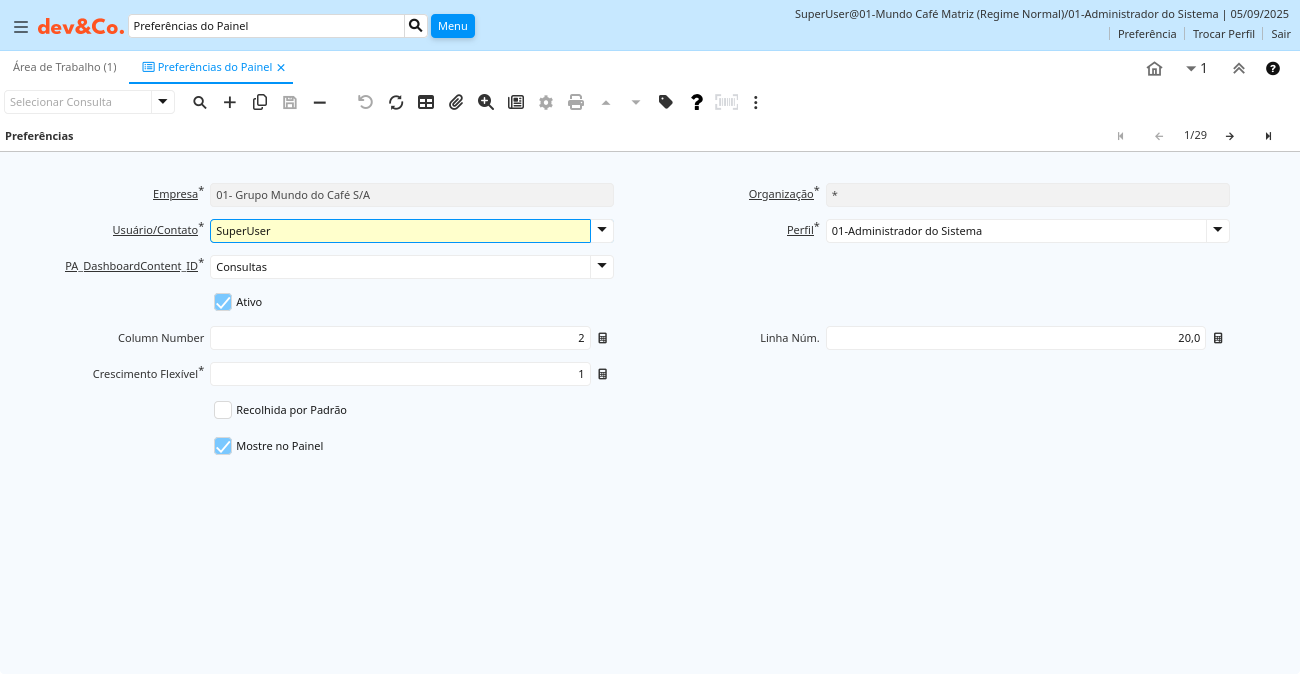This screenshot has width=1300, height=674.
Task: Click the Copy Record icon in toolbar
Action: pyautogui.click(x=260, y=102)
